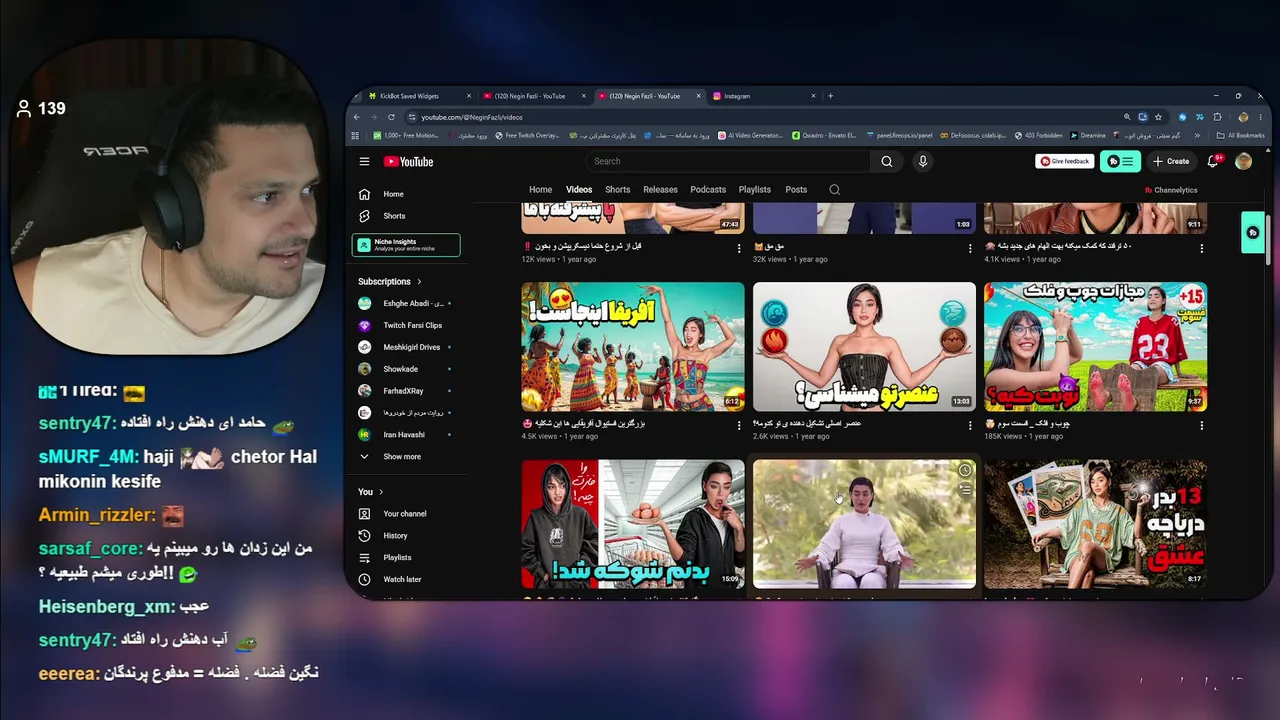Play the 15:09 supermarket eggs video thumbnail
This screenshot has height=720, width=1280.
coord(633,524)
